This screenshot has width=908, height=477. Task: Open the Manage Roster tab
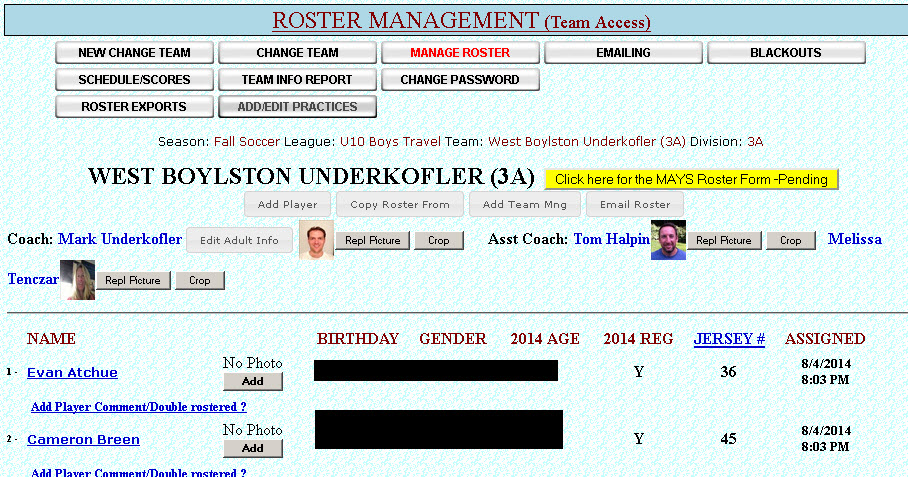click(460, 53)
